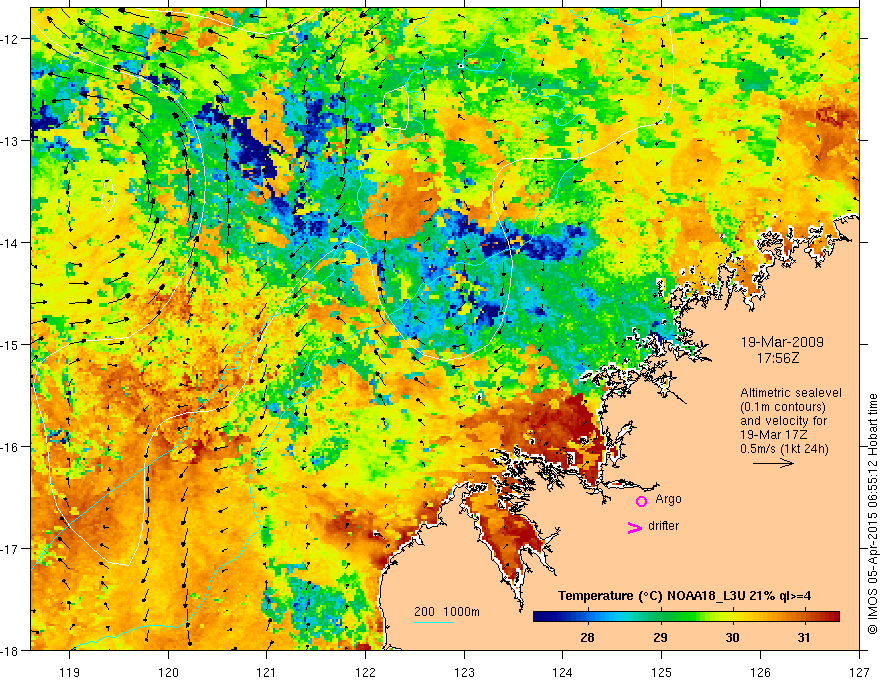This screenshot has height=680, width=880.
Task: Click the temperature color bar legend
Action: coord(686,617)
